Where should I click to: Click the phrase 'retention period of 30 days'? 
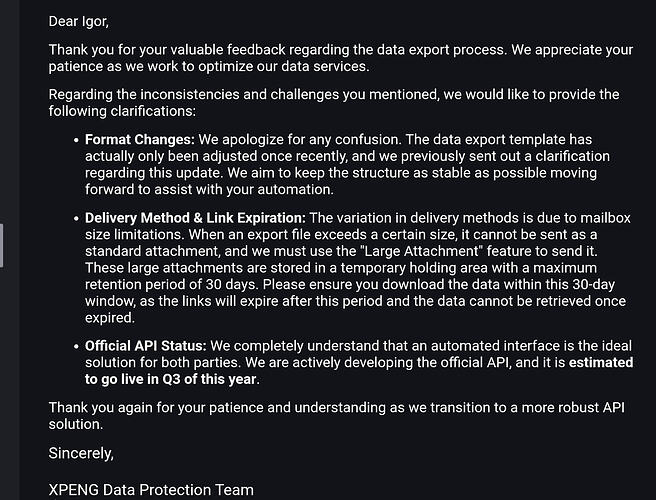click(x=172, y=285)
